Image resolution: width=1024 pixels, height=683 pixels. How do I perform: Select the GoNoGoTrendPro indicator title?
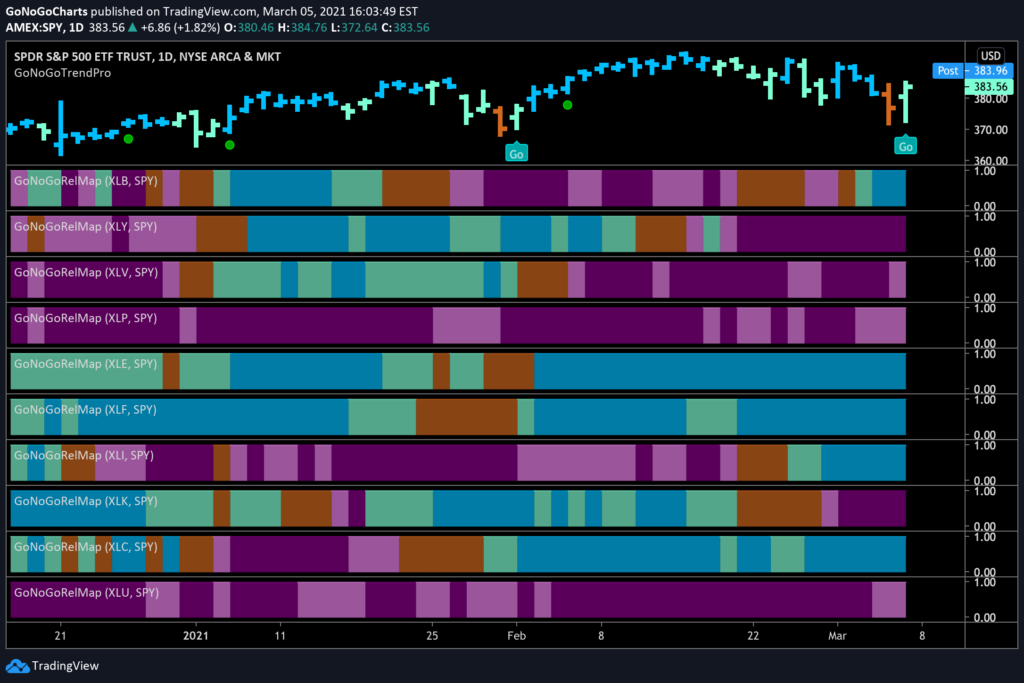click(x=63, y=73)
